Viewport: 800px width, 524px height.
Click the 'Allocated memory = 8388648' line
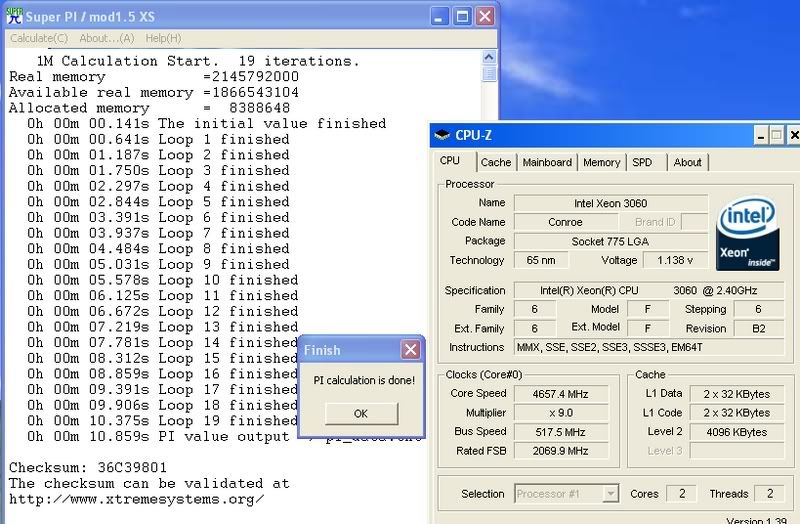point(149,108)
